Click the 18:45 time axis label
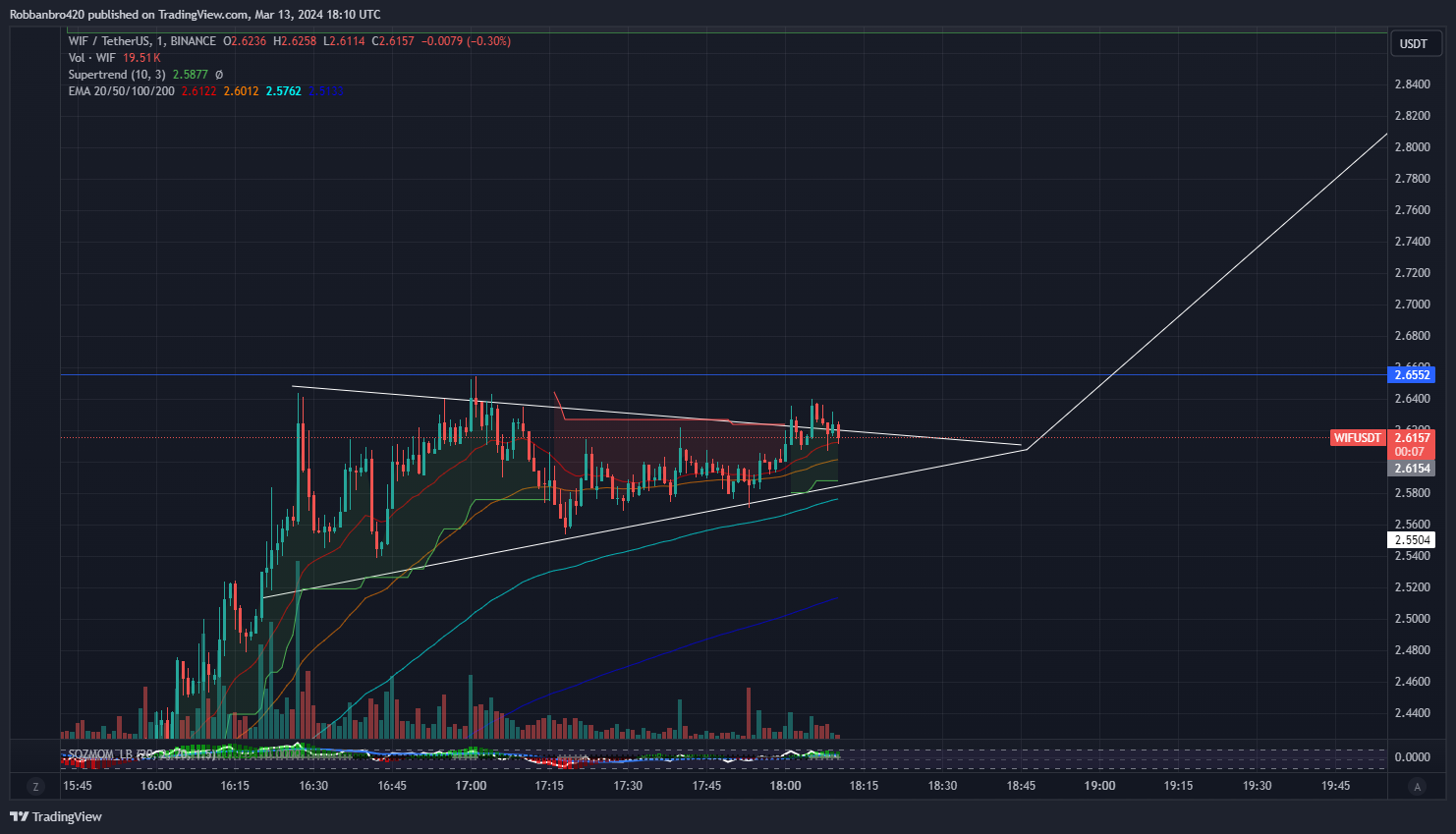This screenshot has height=834, width=1456. pyautogui.click(x=1021, y=786)
